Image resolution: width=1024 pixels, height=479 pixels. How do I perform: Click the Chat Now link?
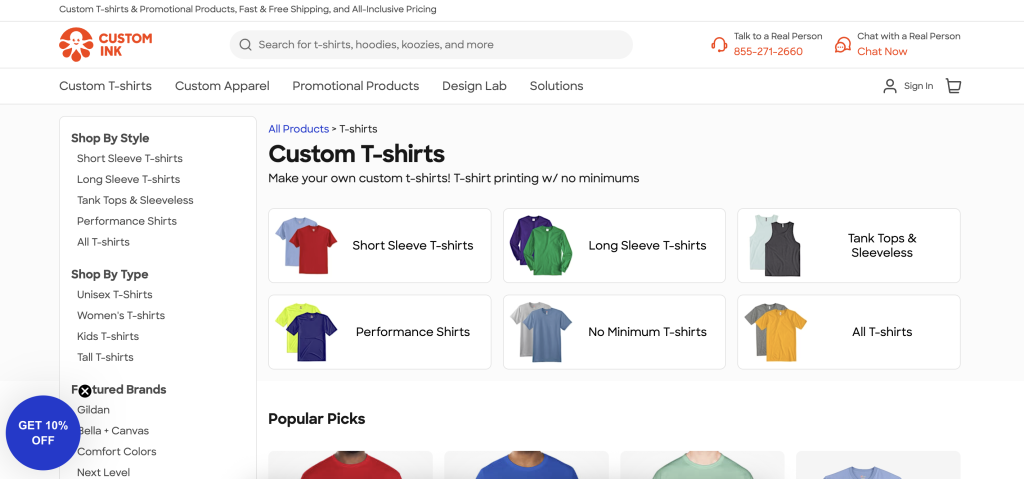pyautogui.click(x=882, y=52)
